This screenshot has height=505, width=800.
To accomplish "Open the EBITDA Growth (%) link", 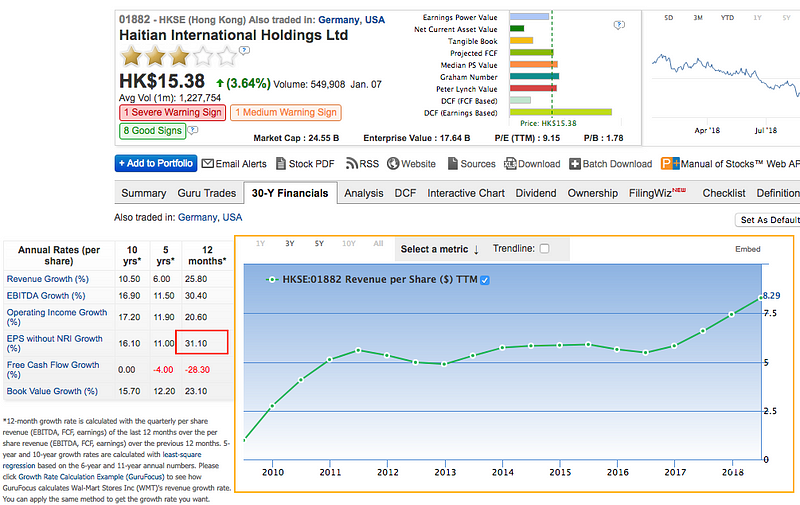I will [x=46, y=296].
